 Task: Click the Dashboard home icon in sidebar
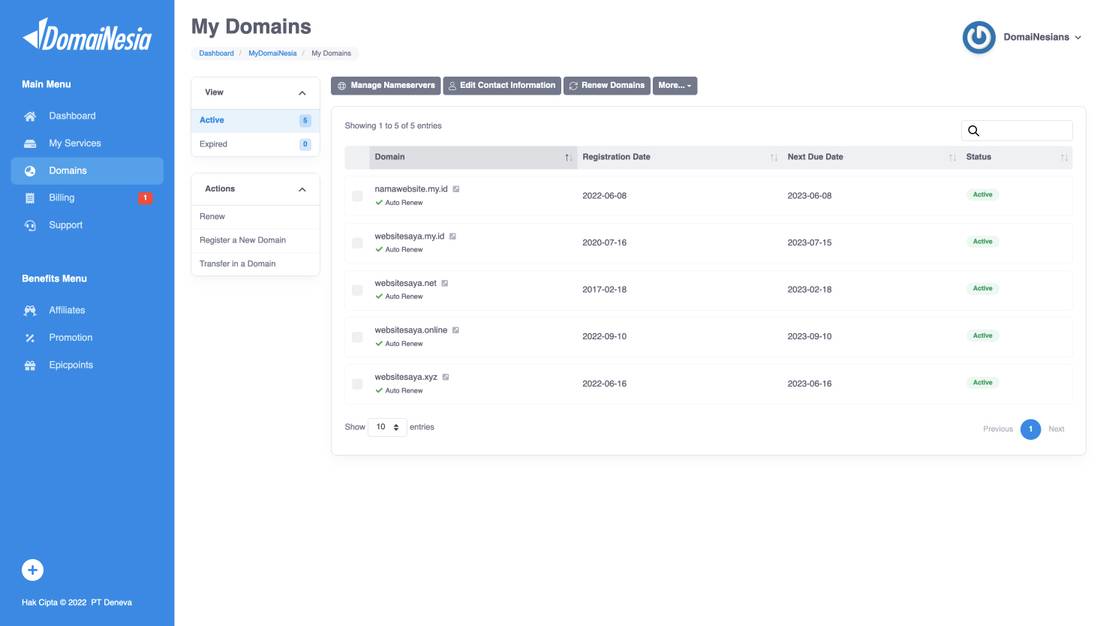click(31, 115)
